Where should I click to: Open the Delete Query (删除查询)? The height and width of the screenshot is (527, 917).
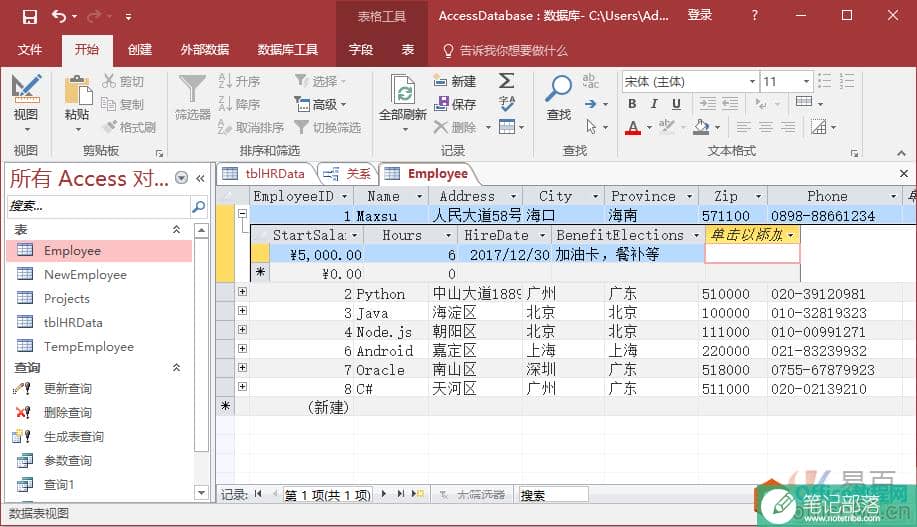point(68,412)
